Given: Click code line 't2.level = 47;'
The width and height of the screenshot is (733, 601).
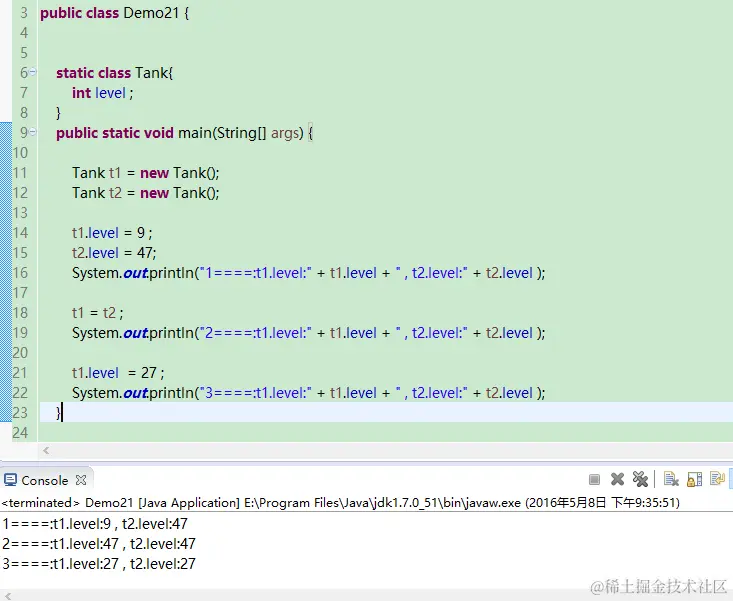Looking at the screenshot, I should 114,253.
